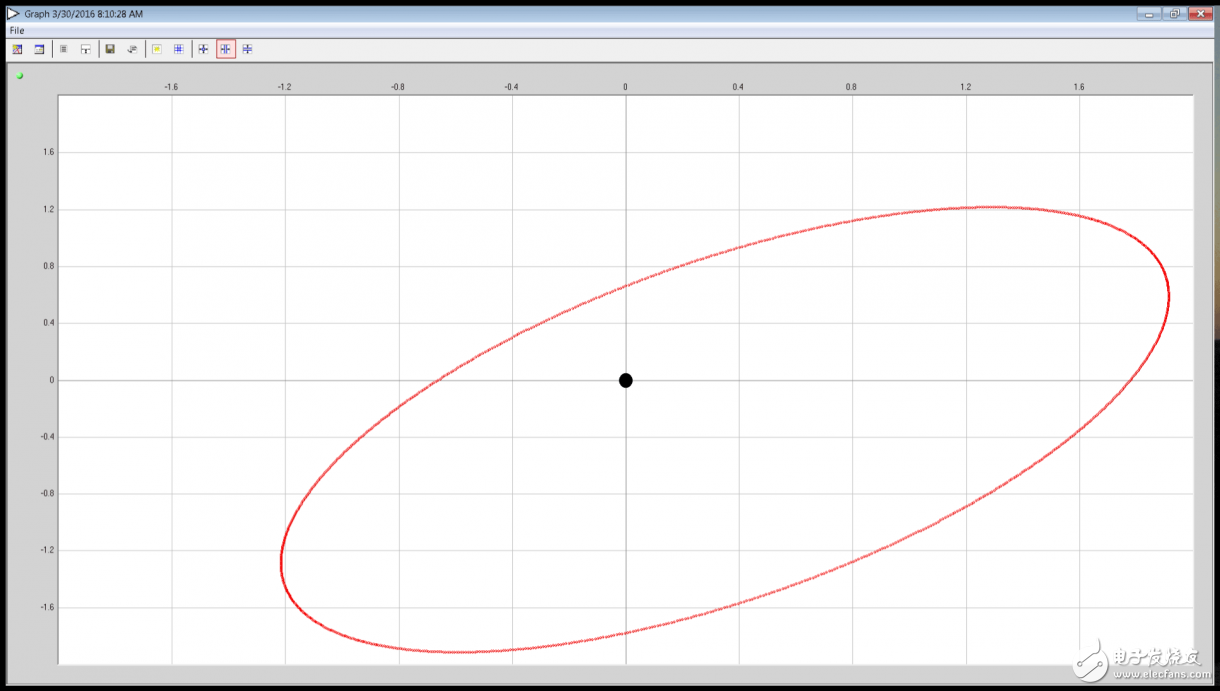
Task: Open the window-style icon second in toolbar
Action: coord(39,49)
